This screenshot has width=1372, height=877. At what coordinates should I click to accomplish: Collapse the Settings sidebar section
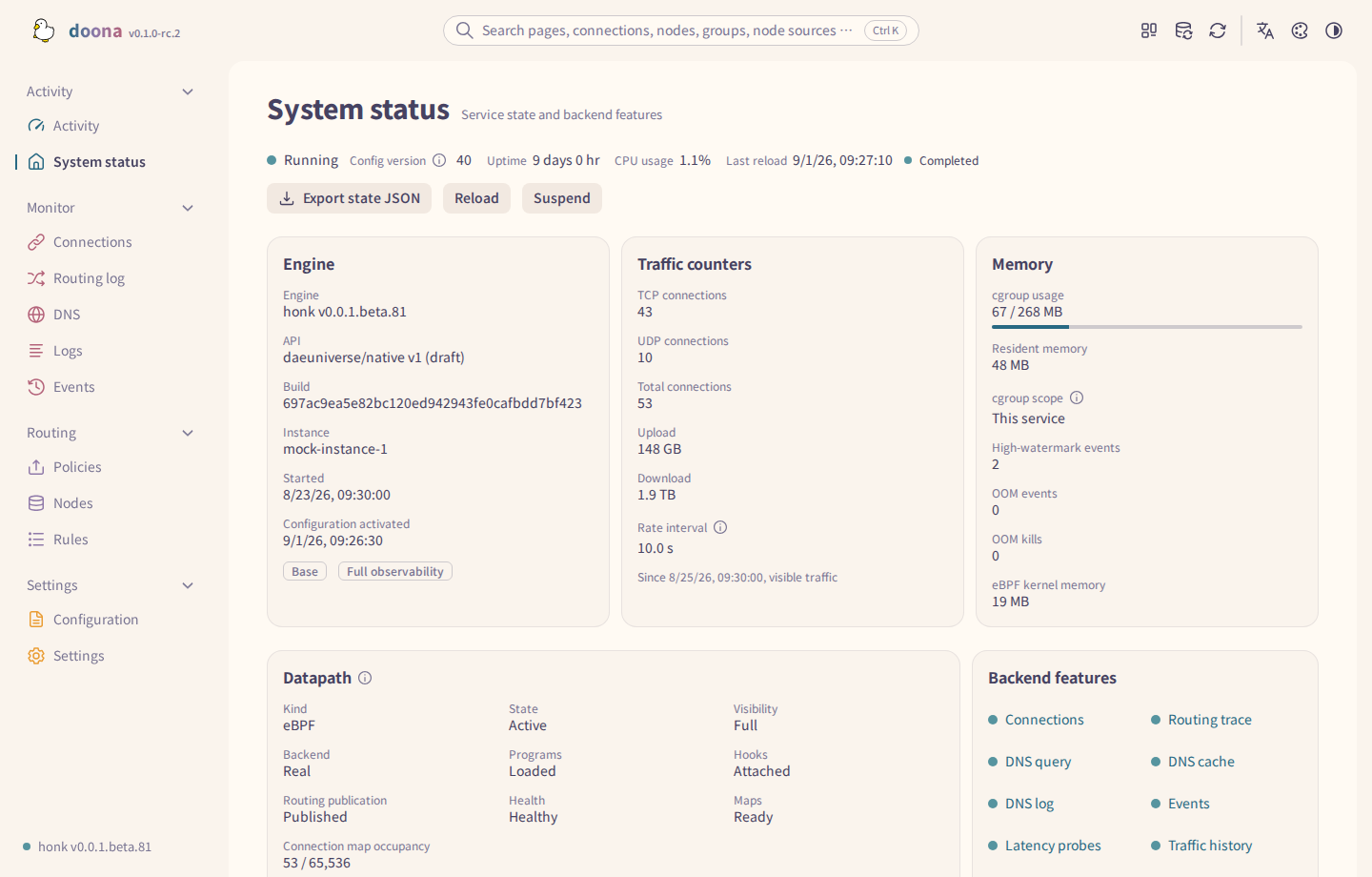[188, 585]
